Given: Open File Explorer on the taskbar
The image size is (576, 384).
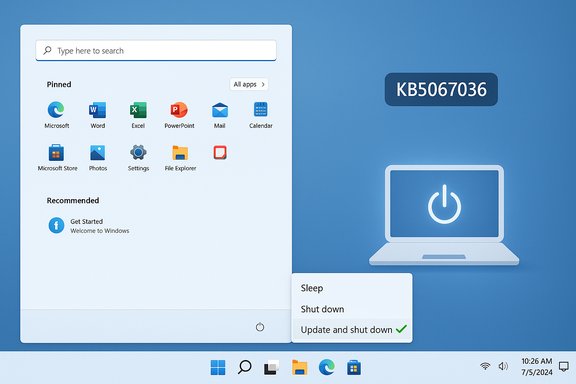Looking at the screenshot, I should click(299, 367).
